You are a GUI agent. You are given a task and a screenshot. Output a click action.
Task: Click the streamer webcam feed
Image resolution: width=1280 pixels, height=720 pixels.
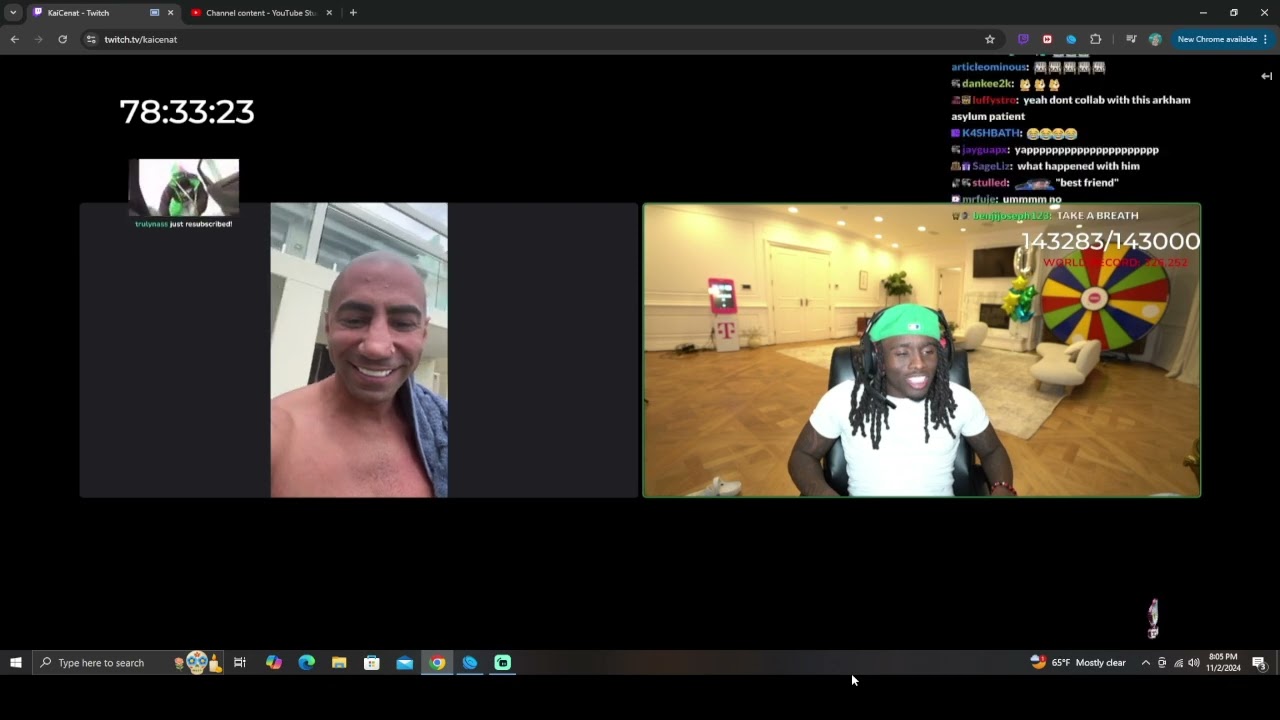[x=921, y=350]
